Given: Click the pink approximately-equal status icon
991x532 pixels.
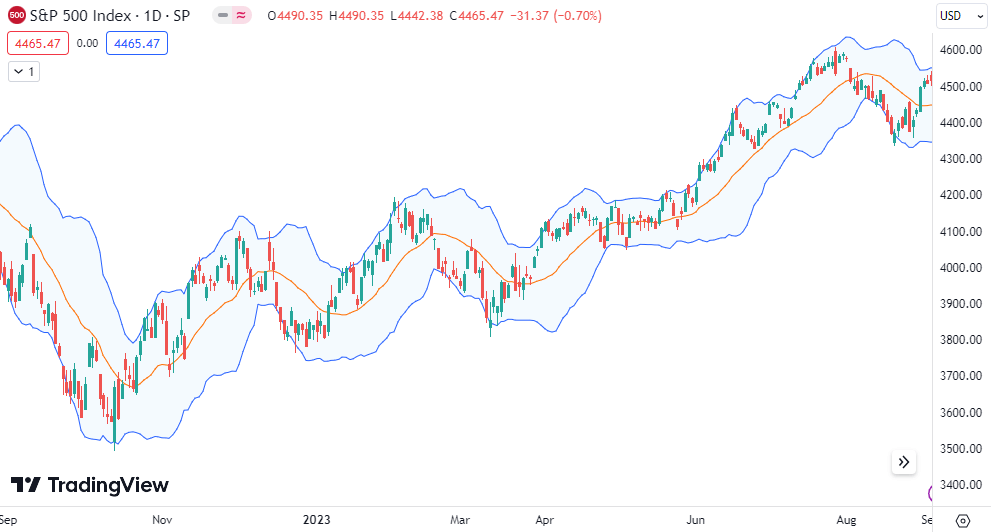Looking at the screenshot, I should point(241,15).
